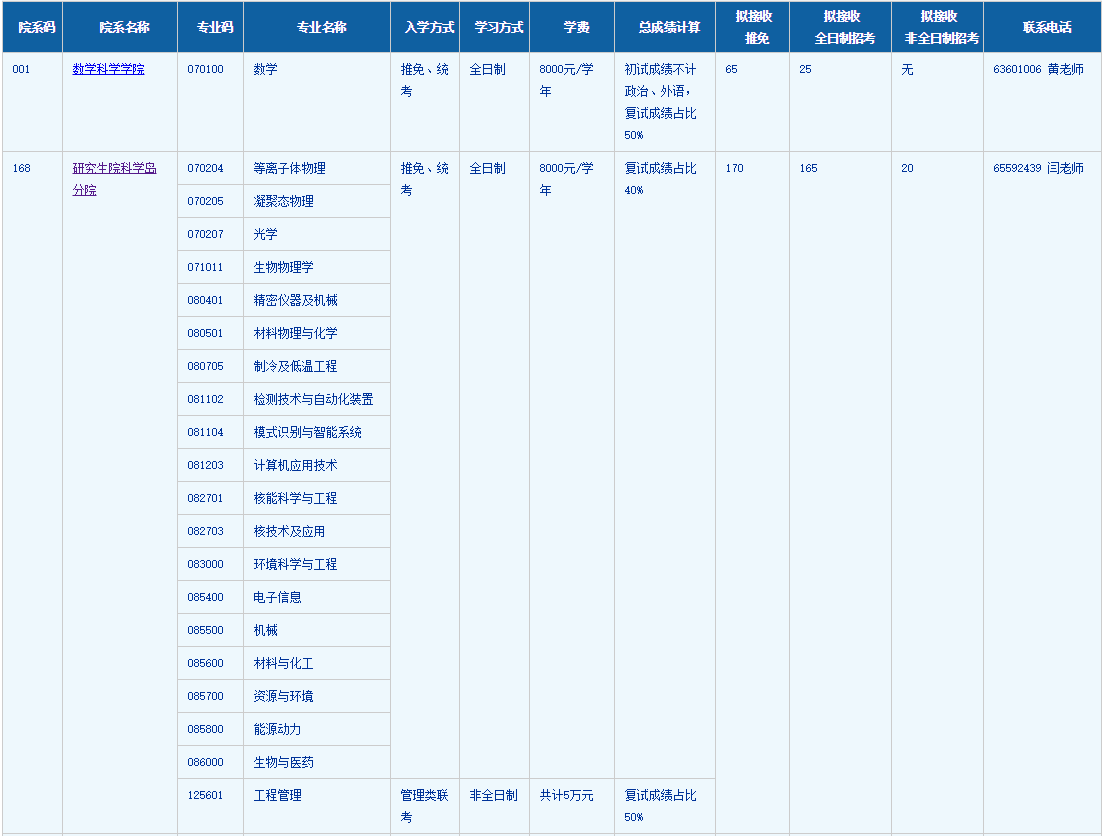
Task: Click phone number 63601006 黄老师
Action: (x=1038, y=69)
